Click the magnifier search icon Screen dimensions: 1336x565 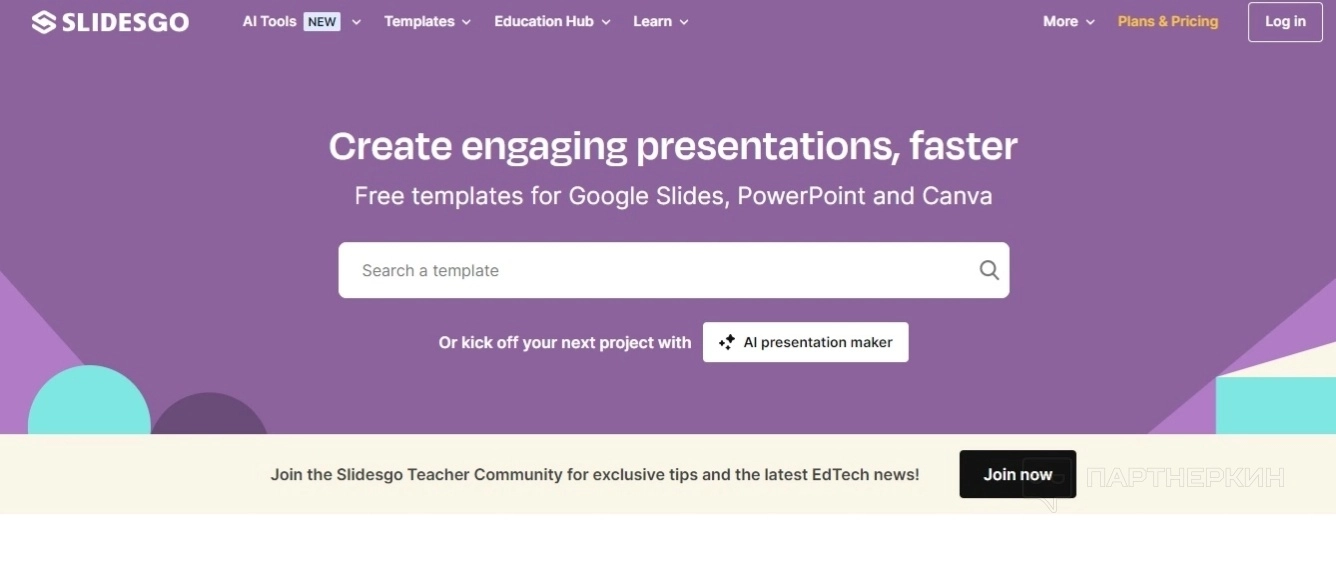[989, 270]
